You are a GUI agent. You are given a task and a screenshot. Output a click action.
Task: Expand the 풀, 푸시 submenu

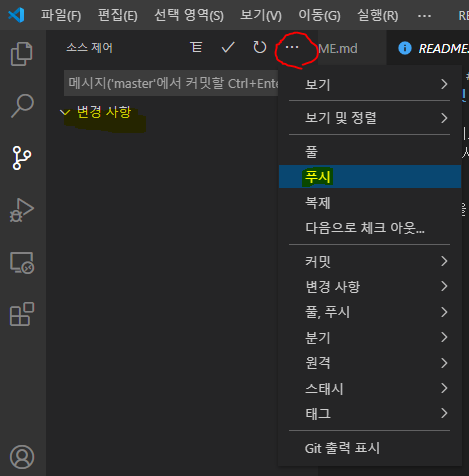coord(370,312)
